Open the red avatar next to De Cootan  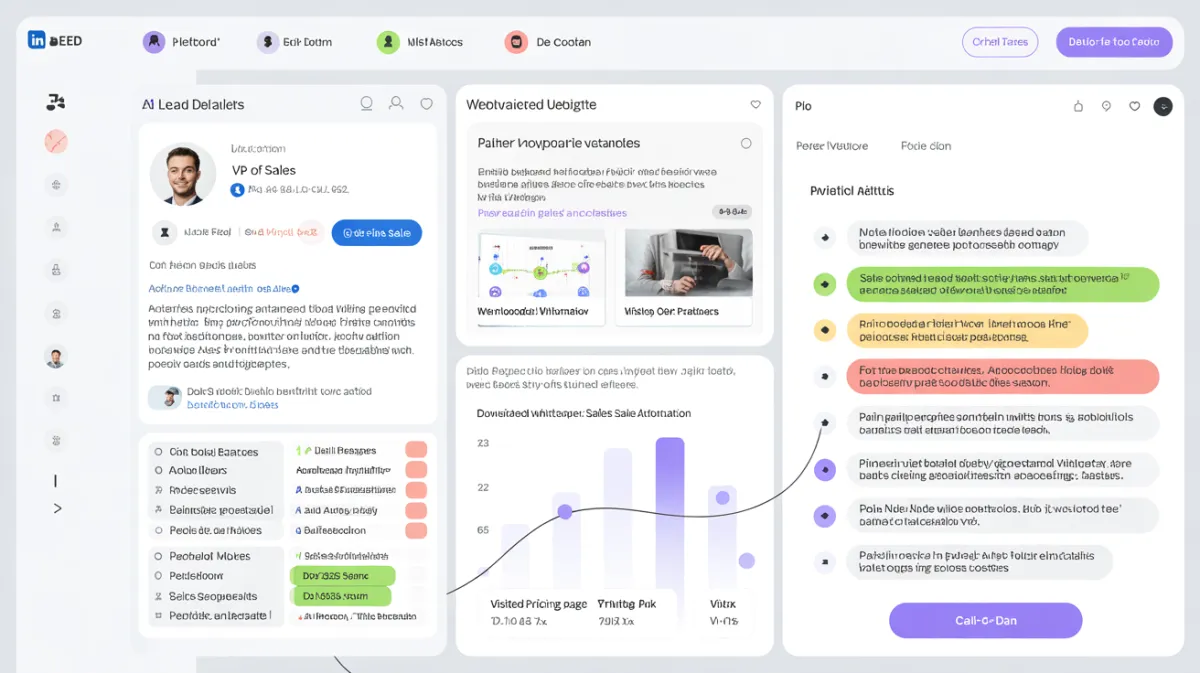(516, 42)
